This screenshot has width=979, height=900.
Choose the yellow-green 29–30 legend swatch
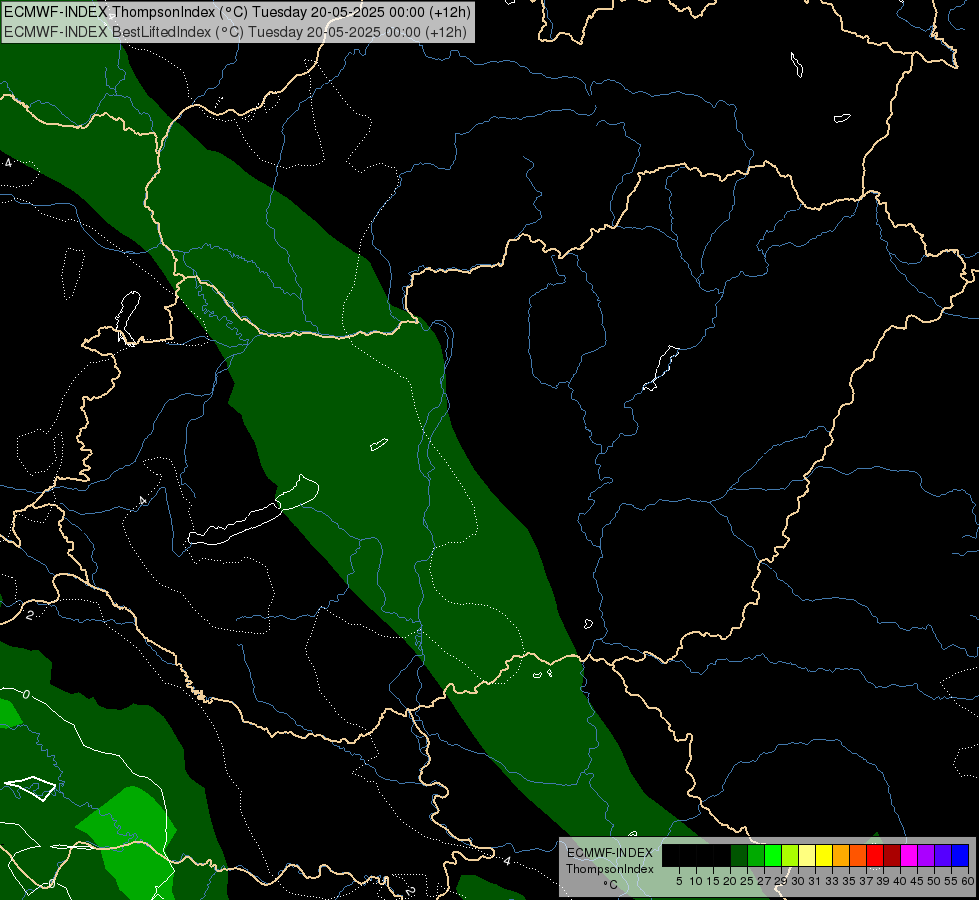[790, 855]
